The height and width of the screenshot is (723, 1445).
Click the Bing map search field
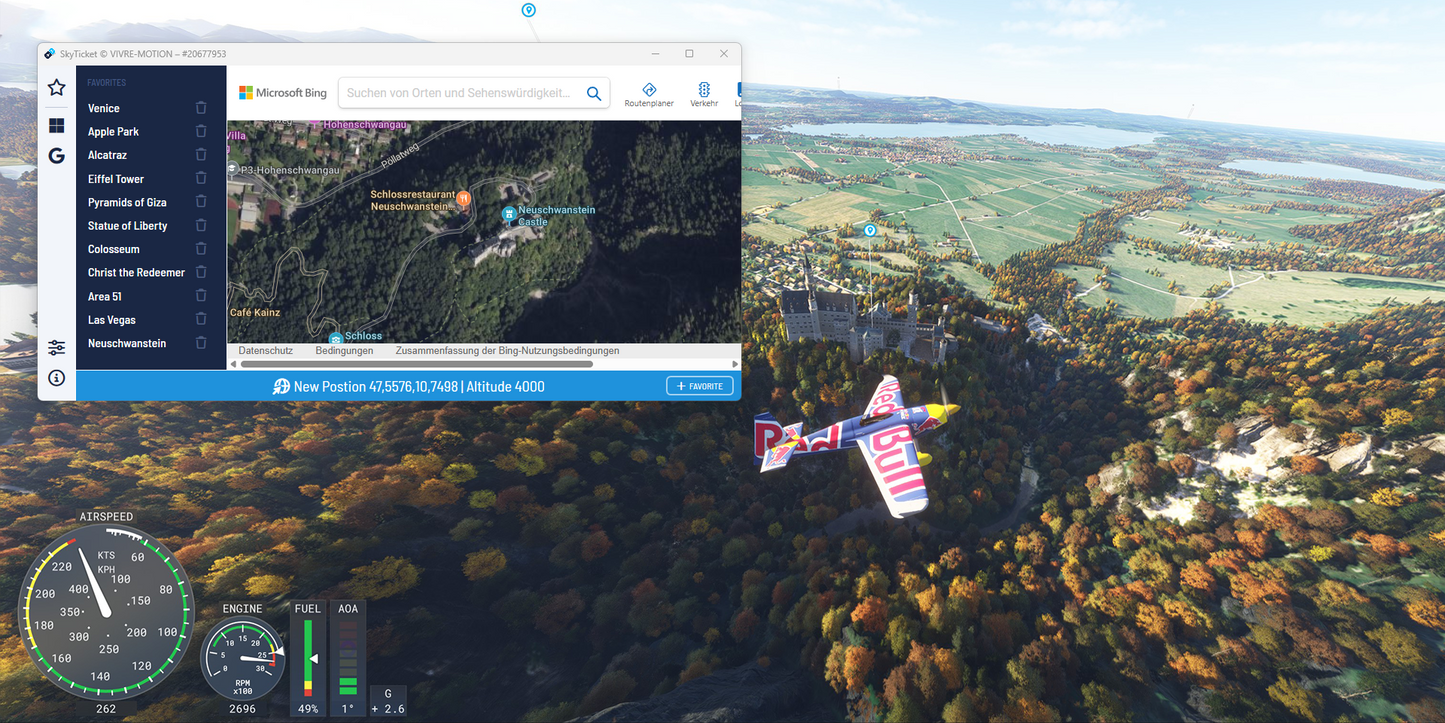tap(458, 93)
